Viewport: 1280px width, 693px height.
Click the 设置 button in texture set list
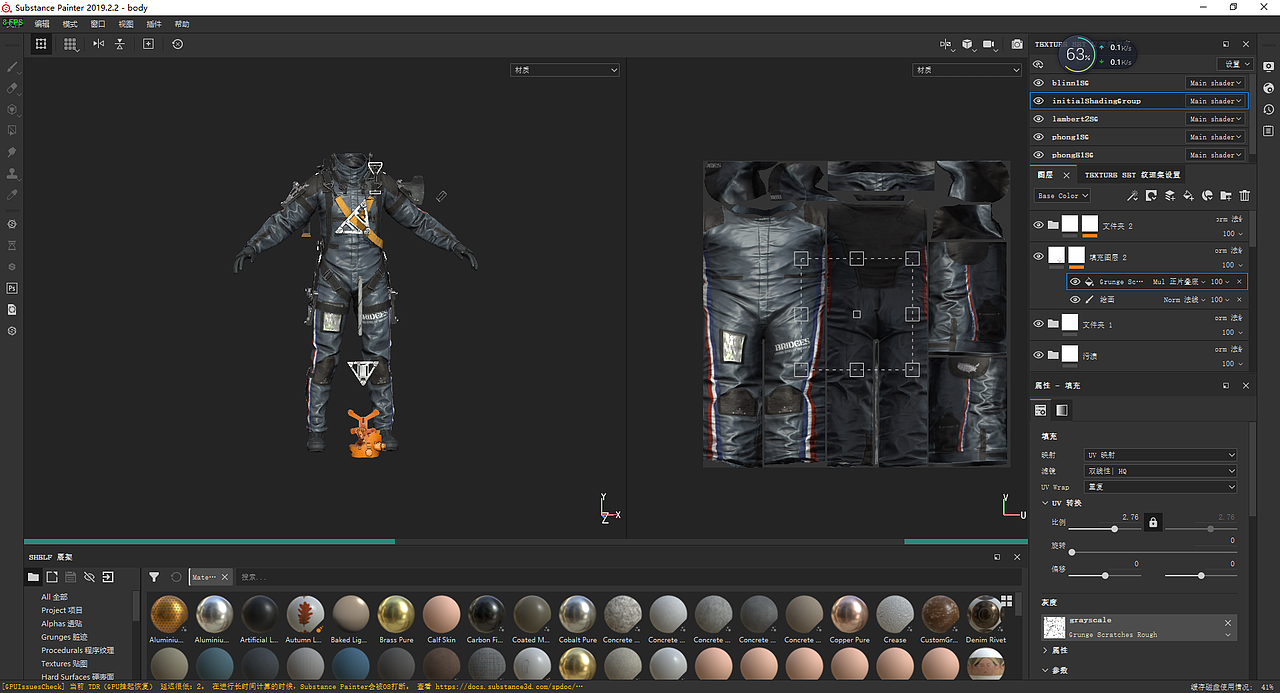point(1234,64)
